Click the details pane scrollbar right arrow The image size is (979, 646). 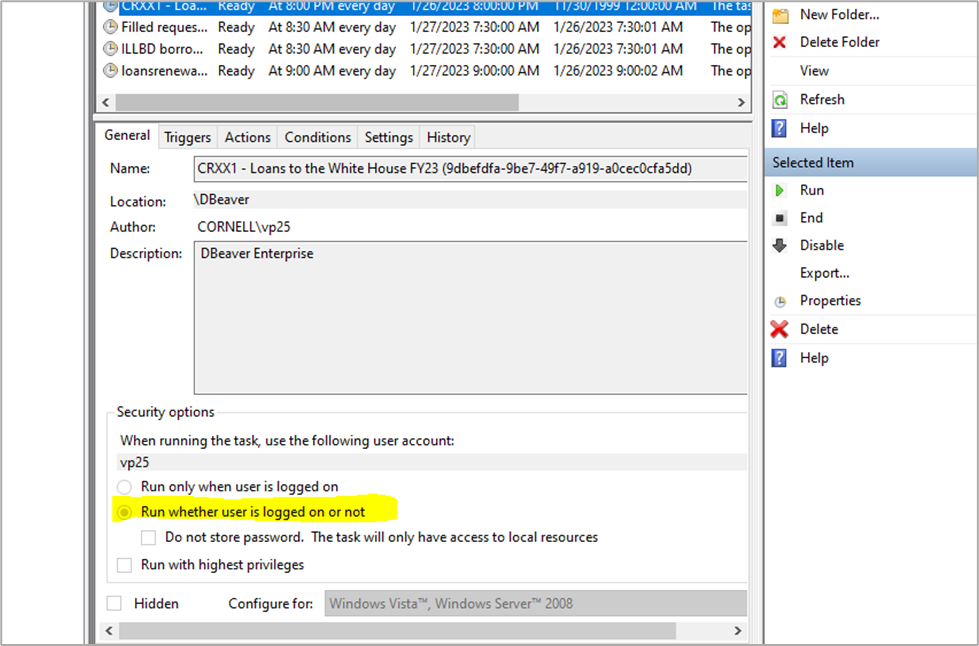(x=737, y=631)
